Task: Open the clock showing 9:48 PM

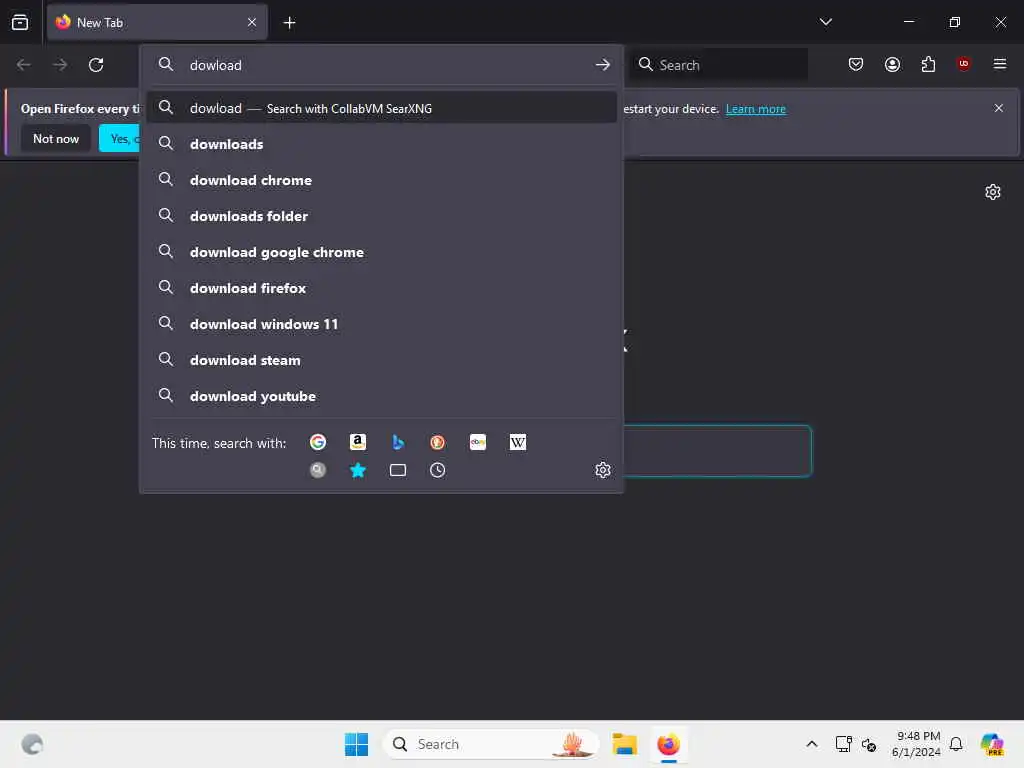Action: (x=916, y=744)
